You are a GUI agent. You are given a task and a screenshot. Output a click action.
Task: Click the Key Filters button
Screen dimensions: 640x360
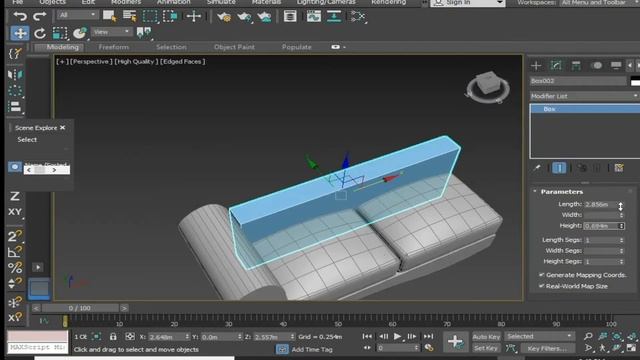pos(547,348)
